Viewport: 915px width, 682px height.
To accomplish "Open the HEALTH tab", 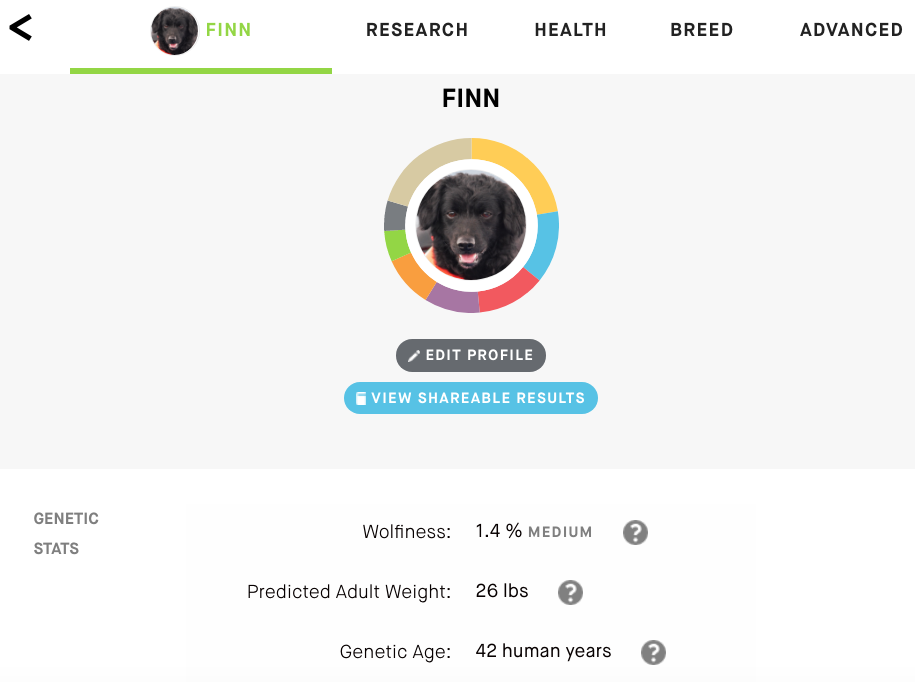I will (x=570, y=30).
